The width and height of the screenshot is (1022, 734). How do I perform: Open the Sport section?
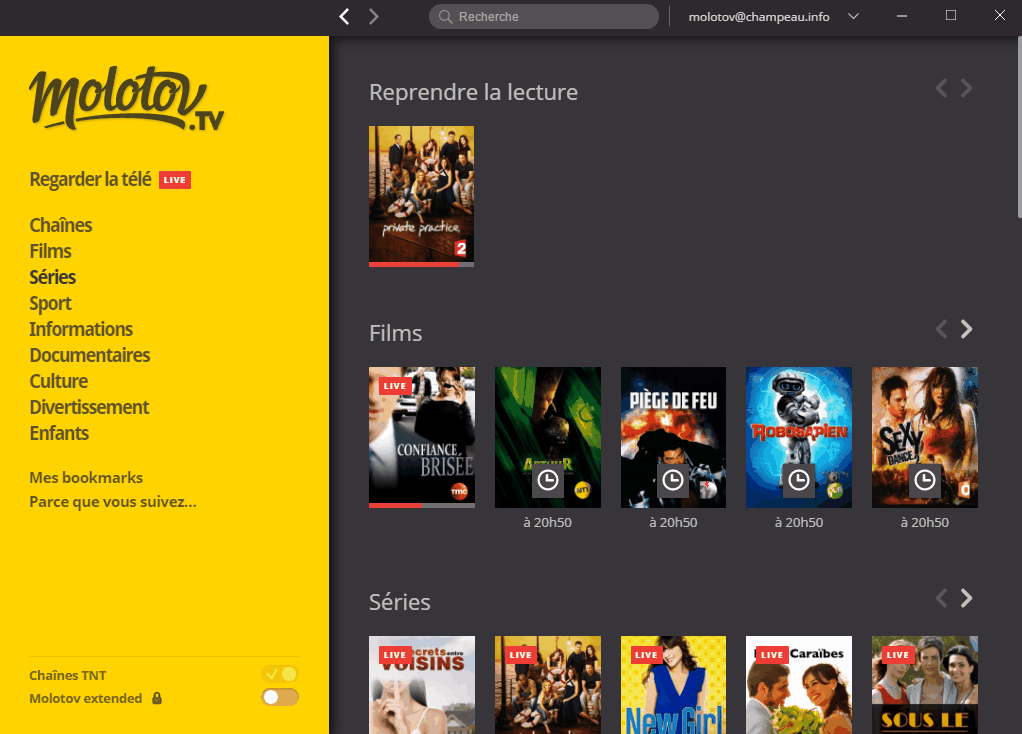pos(50,304)
